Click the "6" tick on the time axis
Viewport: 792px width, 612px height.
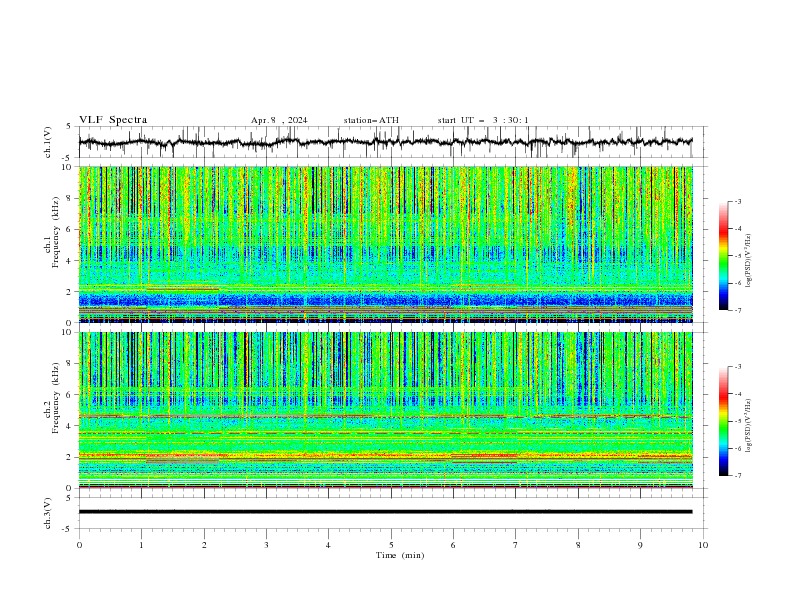pos(453,545)
